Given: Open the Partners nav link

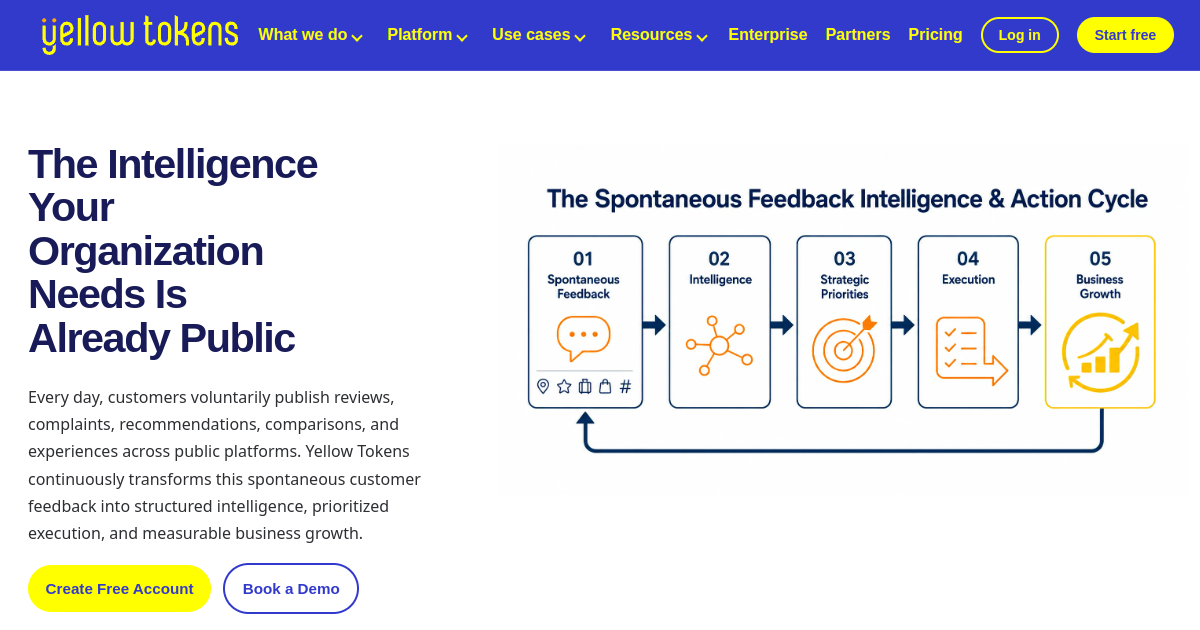Looking at the screenshot, I should pyautogui.click(x=858, y=35).
